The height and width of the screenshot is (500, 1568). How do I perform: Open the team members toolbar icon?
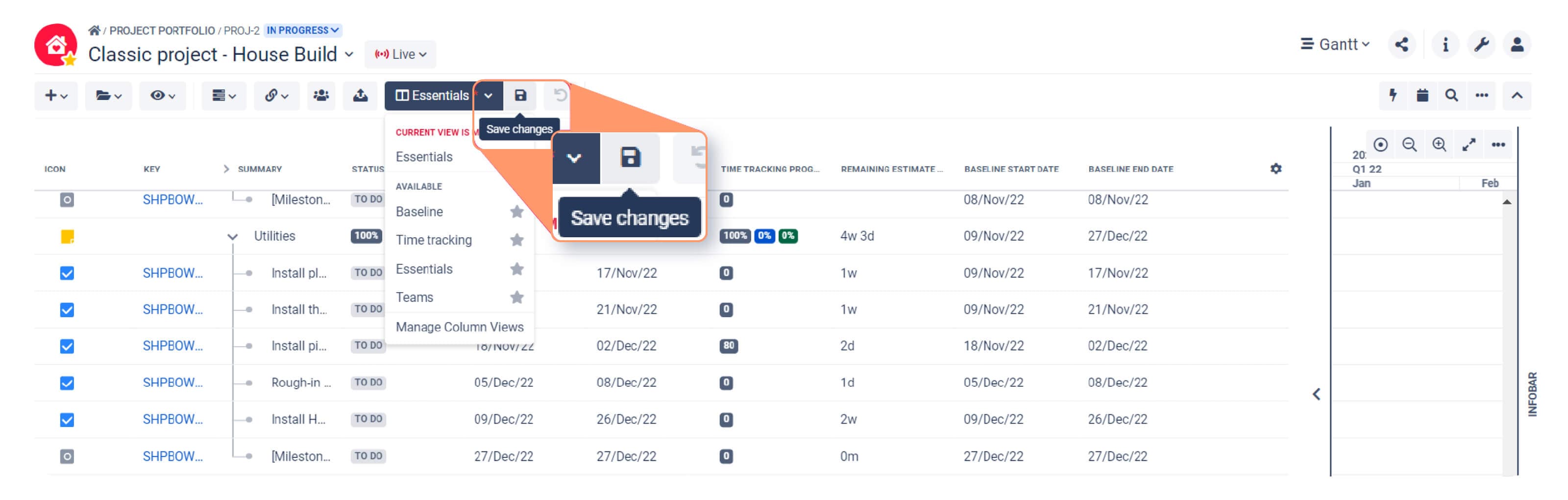[321, 96]
